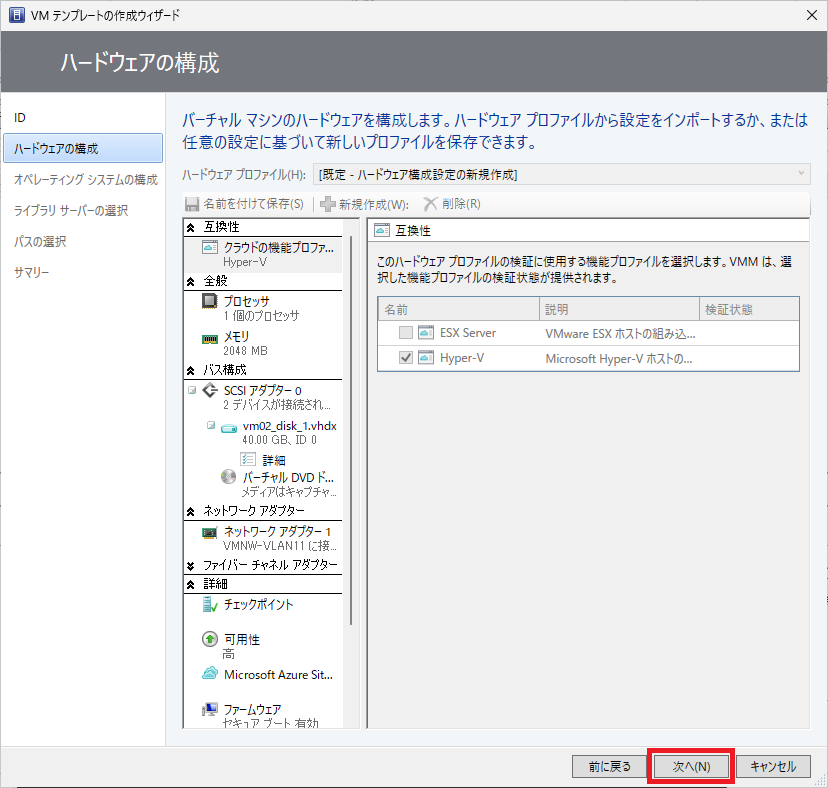Click 削除(R) toolbar text
This screenshot has height=788, width=828.
coord(461,204)
